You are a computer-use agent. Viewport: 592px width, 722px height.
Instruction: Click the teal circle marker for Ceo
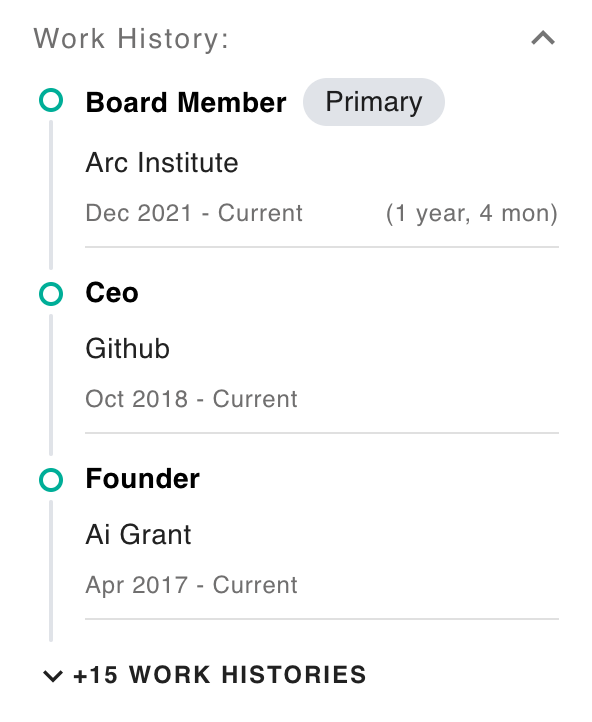(x=51, y=294)
